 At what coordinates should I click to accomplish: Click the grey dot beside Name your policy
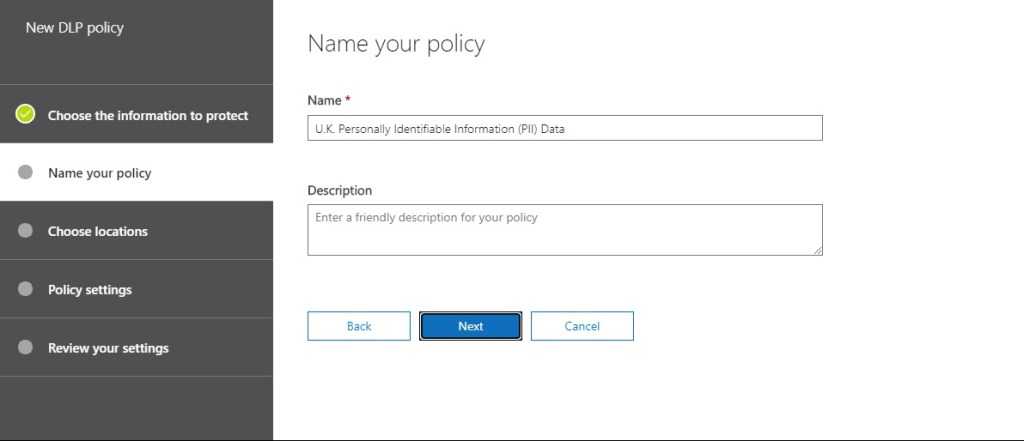[26, 172]
